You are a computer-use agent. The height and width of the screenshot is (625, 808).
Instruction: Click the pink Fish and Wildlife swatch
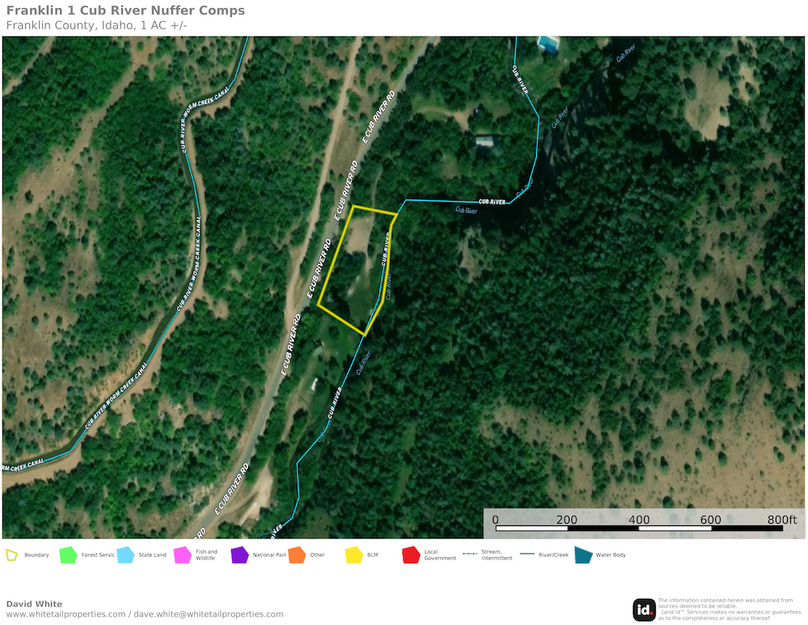tap(182, 555)
